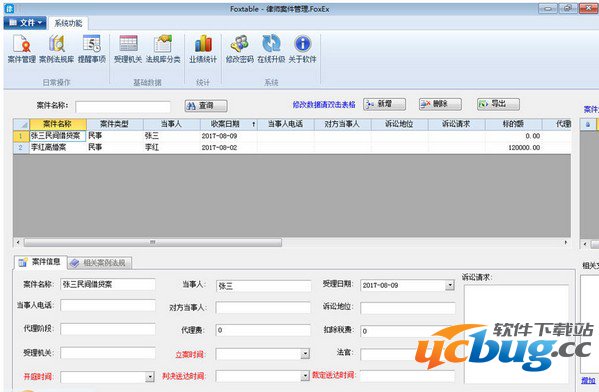Switch to 相关案例法规 tab
Viewport: 599px width, 392px height.
[99, 263]
